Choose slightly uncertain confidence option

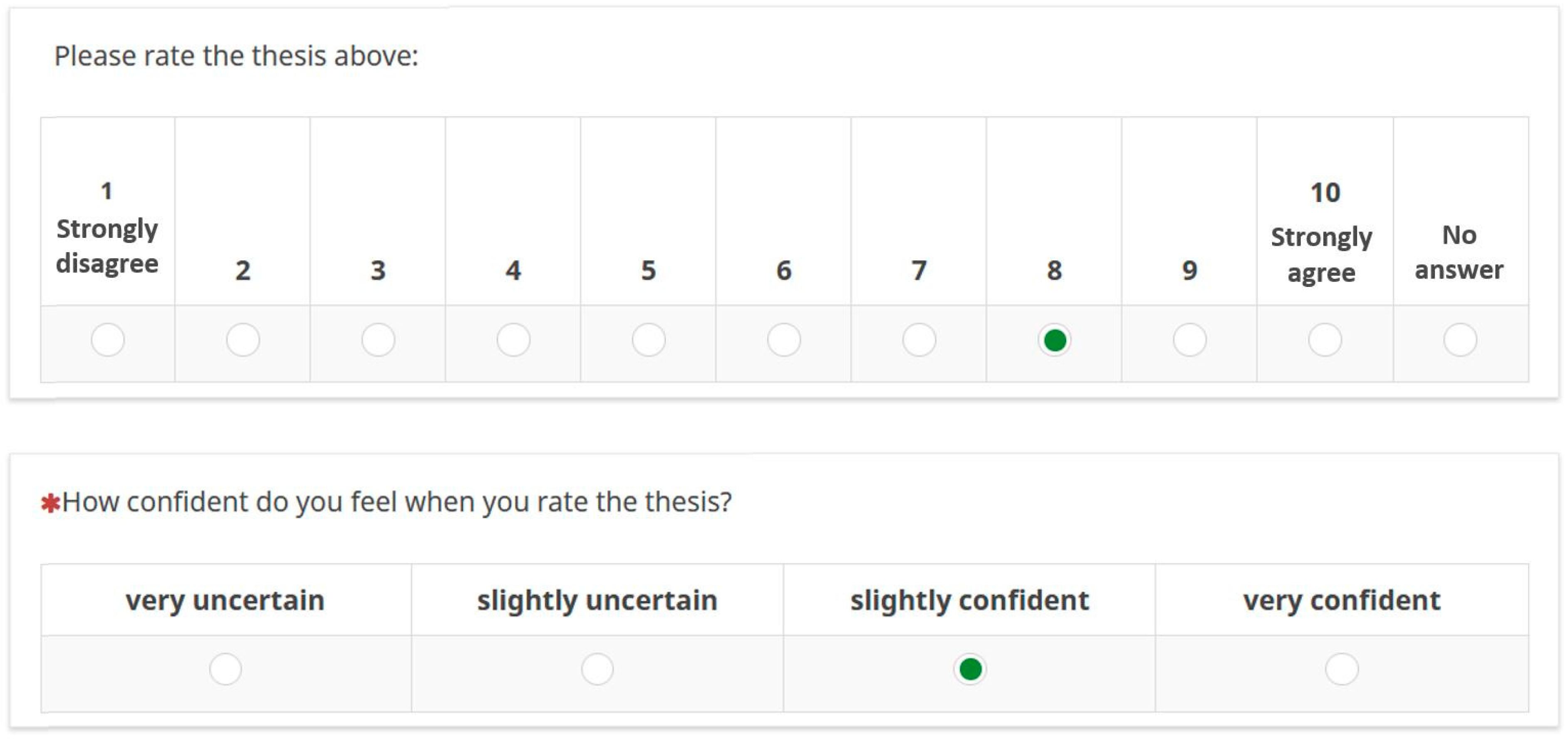597,669
